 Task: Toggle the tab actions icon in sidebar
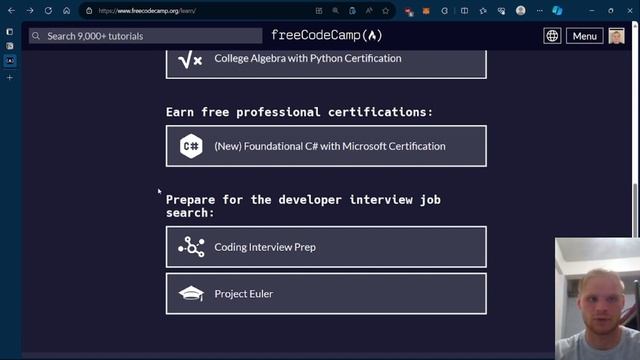pos(10,31)
